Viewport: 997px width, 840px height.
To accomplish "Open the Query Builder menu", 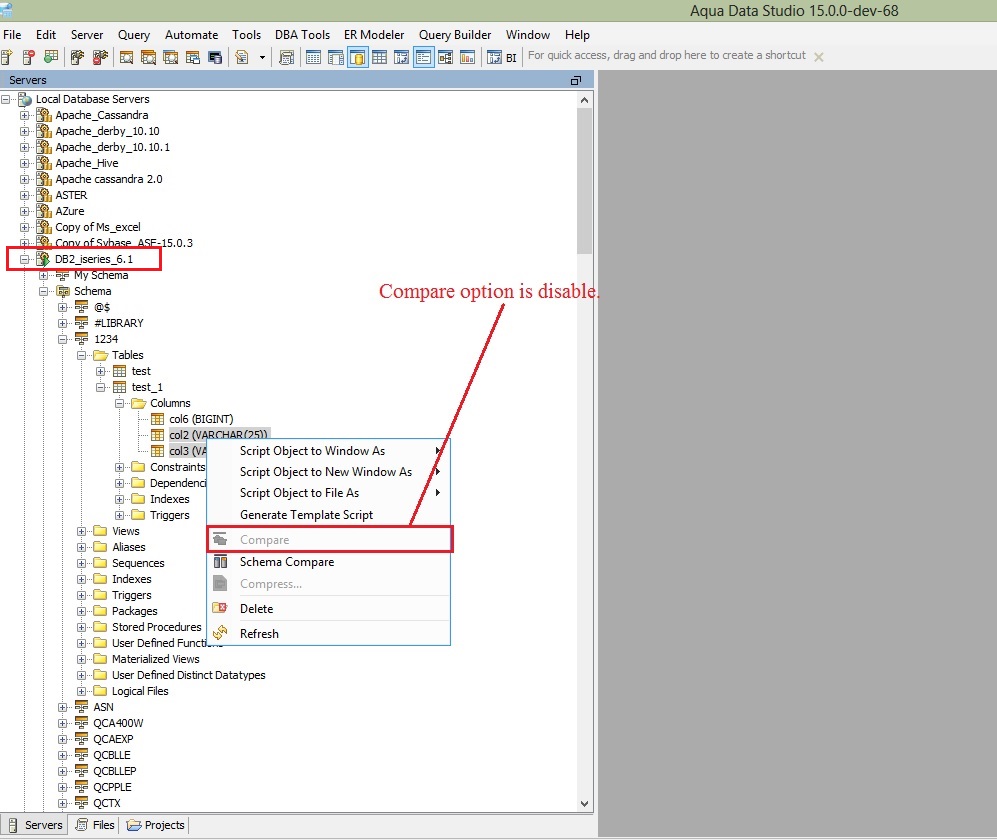I will click(x=455, y=35).
